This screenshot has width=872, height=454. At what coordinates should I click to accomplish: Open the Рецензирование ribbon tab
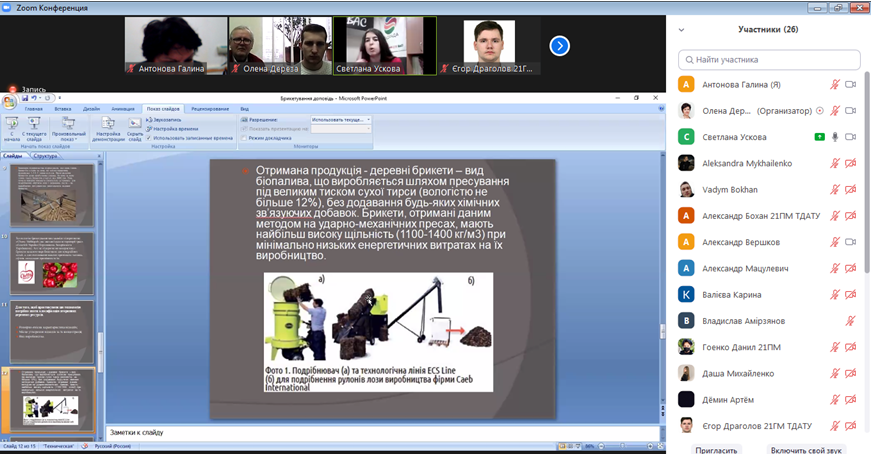click(x=210, y=109)
